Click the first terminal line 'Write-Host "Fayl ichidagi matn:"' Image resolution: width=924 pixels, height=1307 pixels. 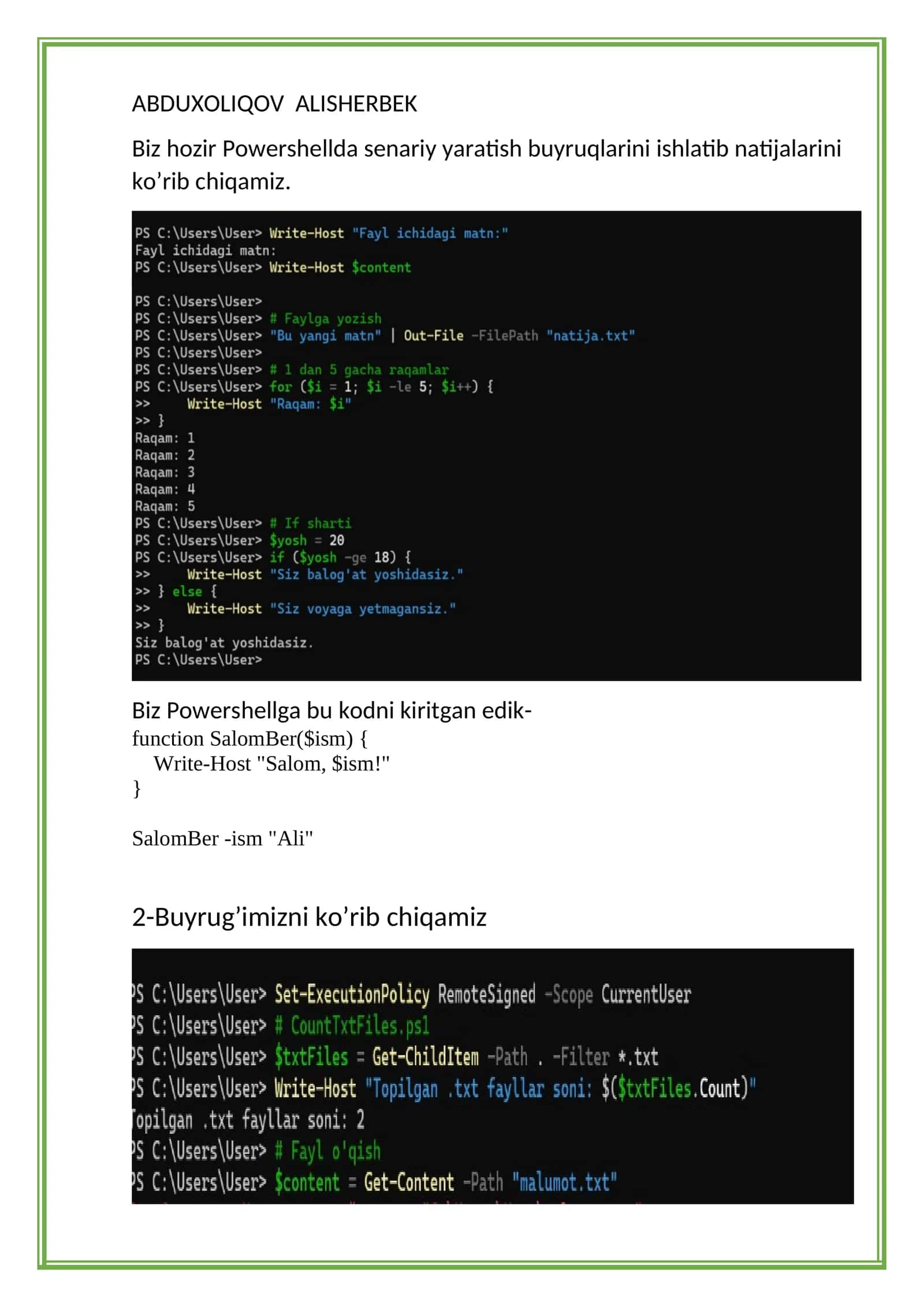pos(322,233)
